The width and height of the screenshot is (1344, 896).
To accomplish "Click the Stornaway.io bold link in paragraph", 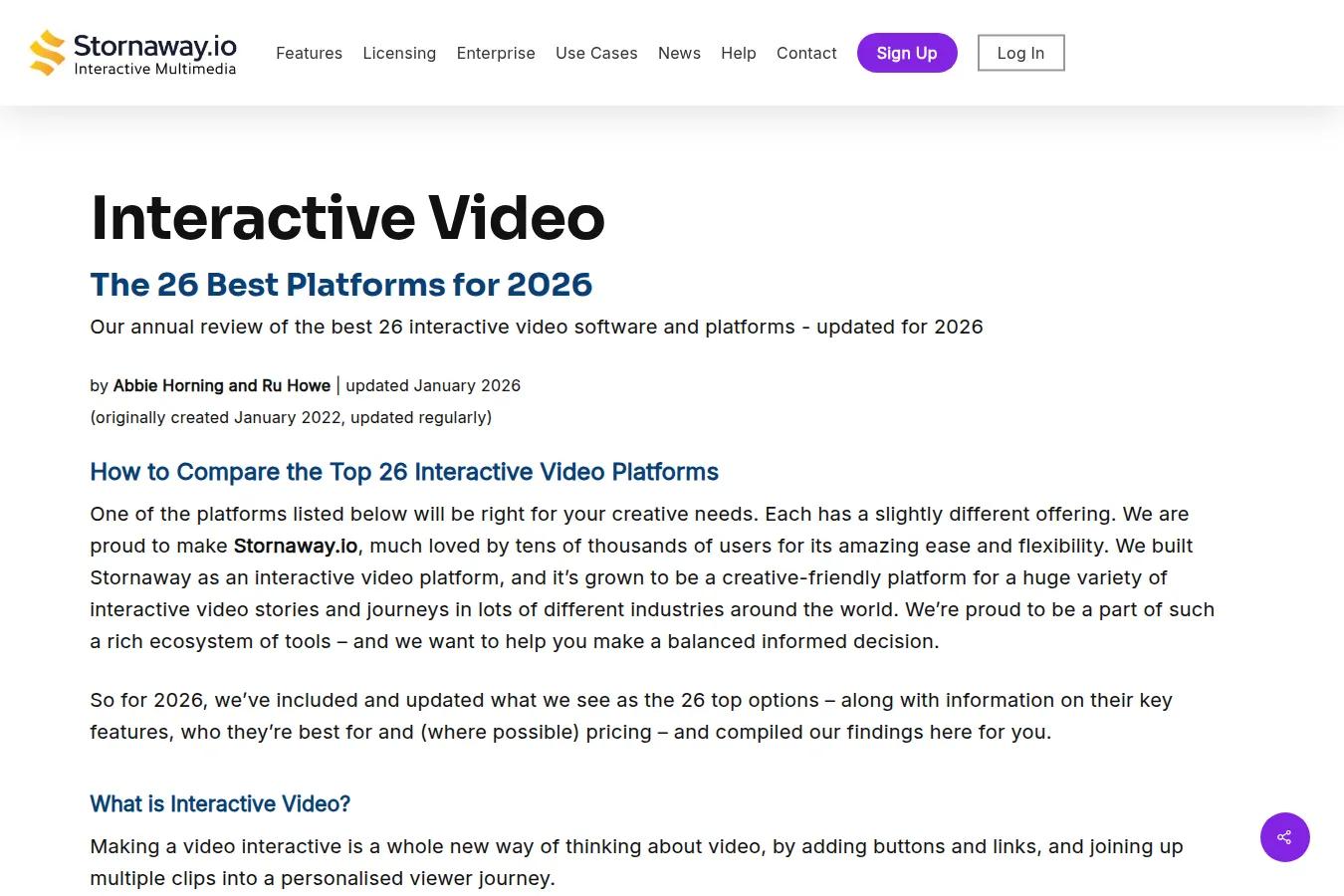I will 296,546.
